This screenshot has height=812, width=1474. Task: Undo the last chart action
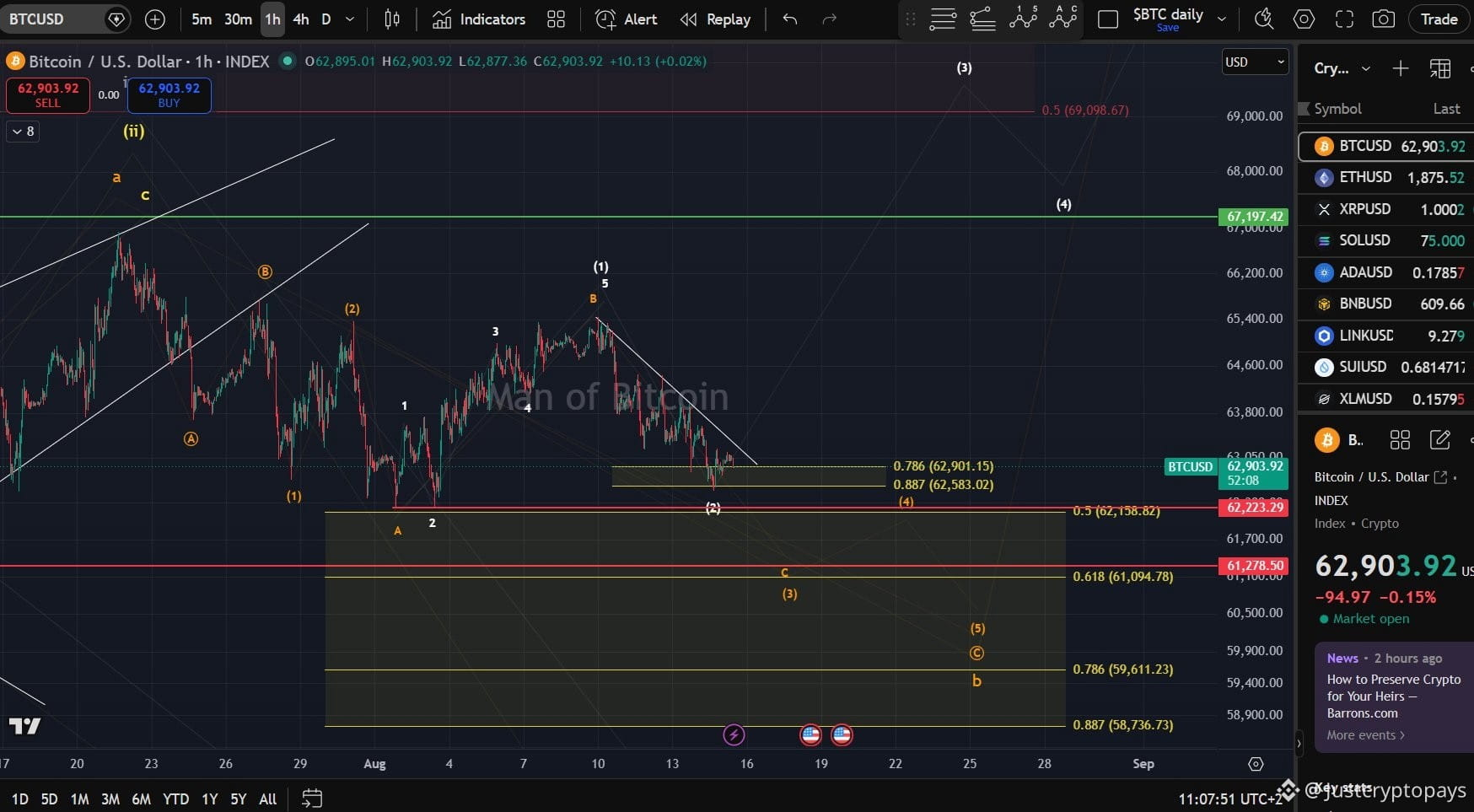click(x=789, y=19)
